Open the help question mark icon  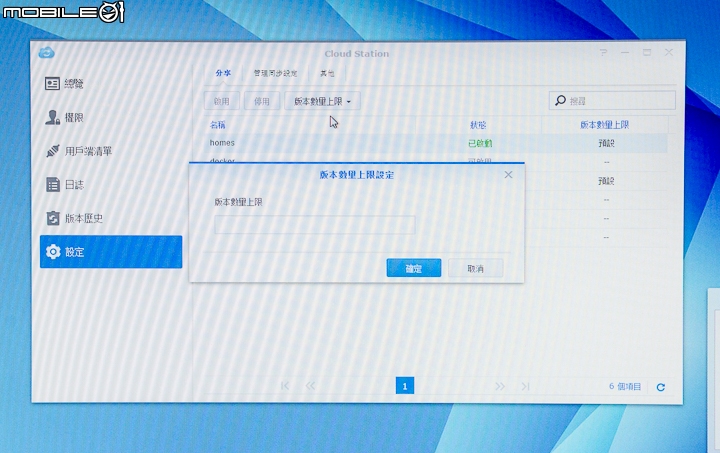pyautogui.click(x=603, y=53)
